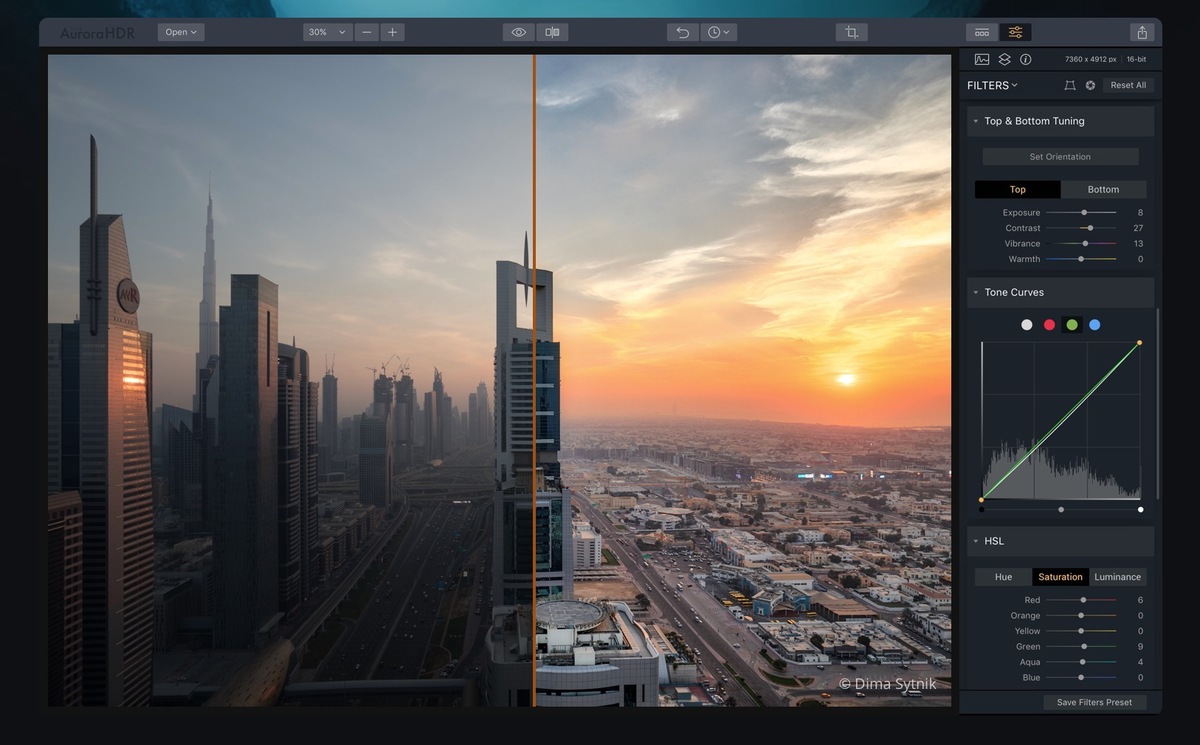Click the Share export icon
Image resolution: width=1200 pixels, height=745 pixels.
tap(1141, 32)
